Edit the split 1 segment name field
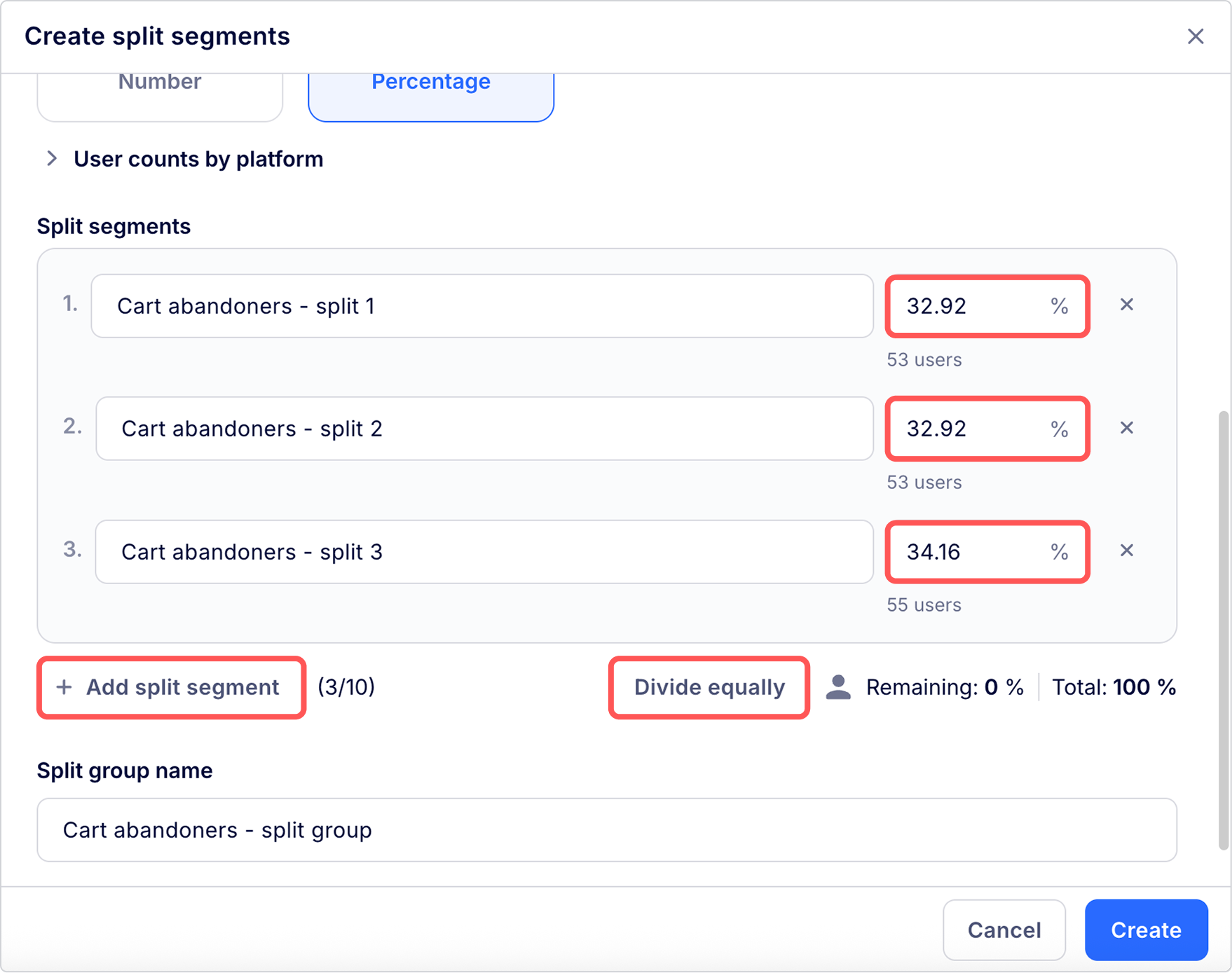The image size is (1232, 973). point(481,306)
